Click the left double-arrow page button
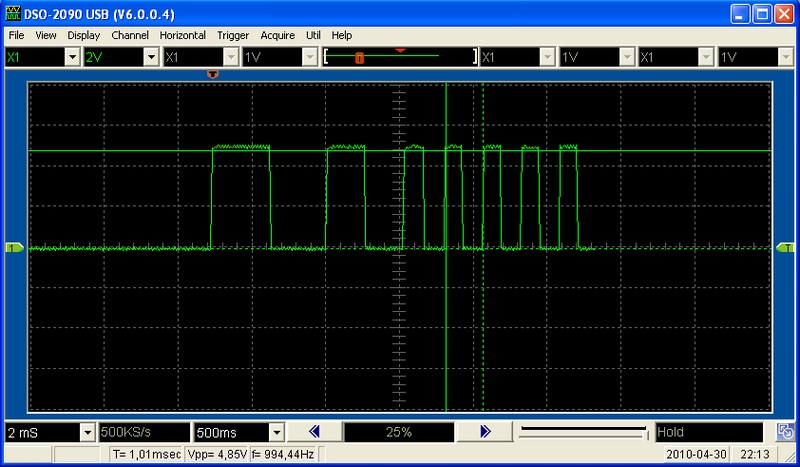800x467 pixels. [x=314, y=432]
